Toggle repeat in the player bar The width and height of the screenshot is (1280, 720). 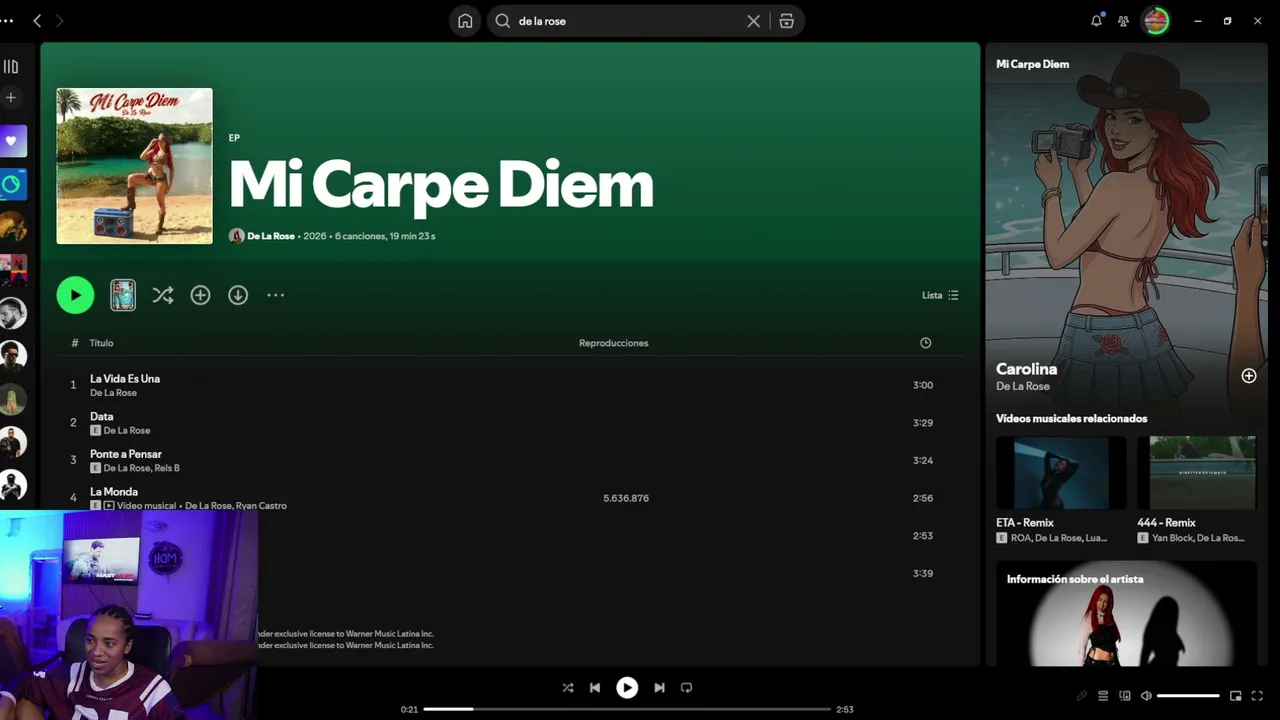click(x=686, y=688)
